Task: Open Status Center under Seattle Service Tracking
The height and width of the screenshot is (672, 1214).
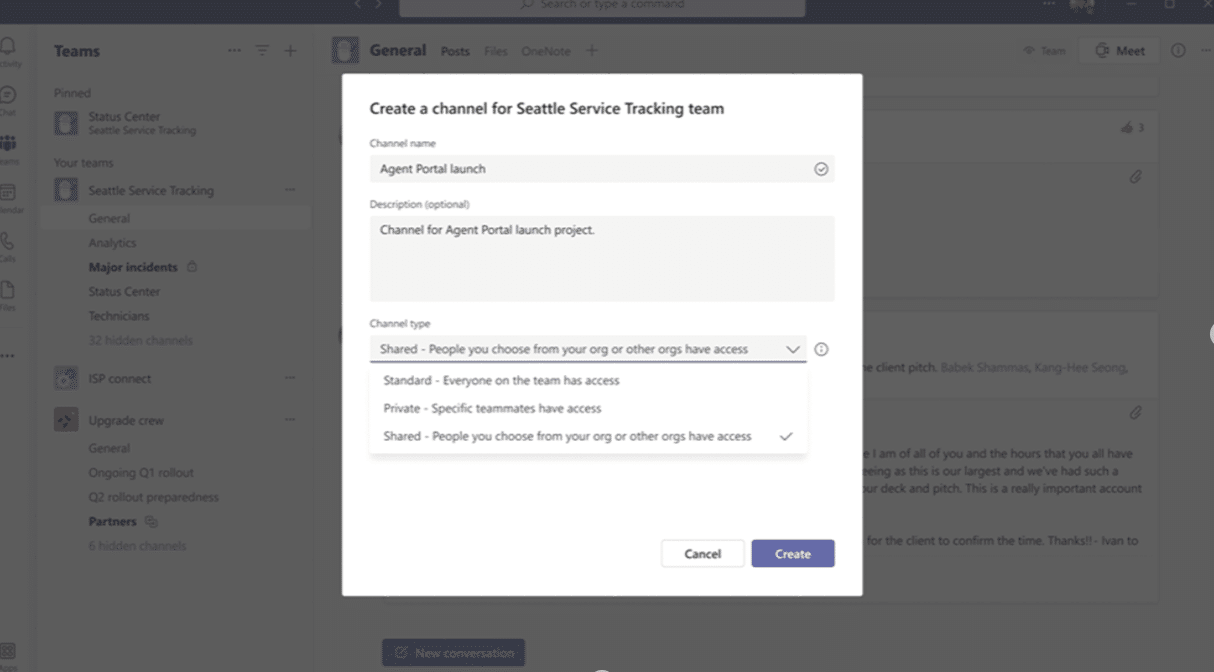Action: (124, 292)
